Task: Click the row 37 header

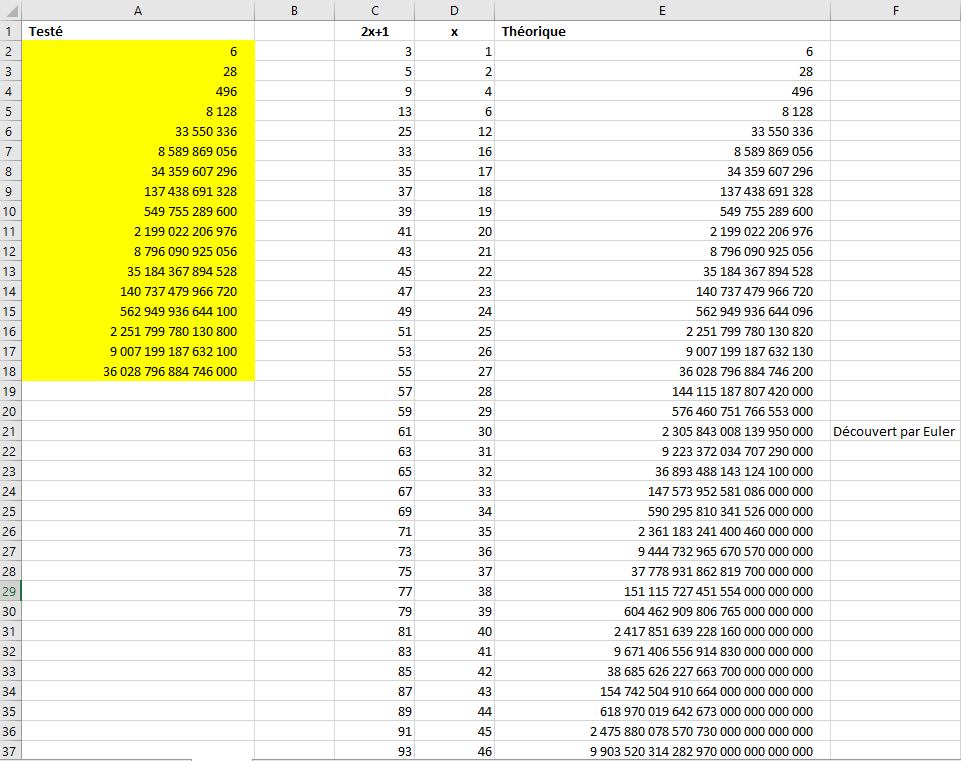Action: 10,751
